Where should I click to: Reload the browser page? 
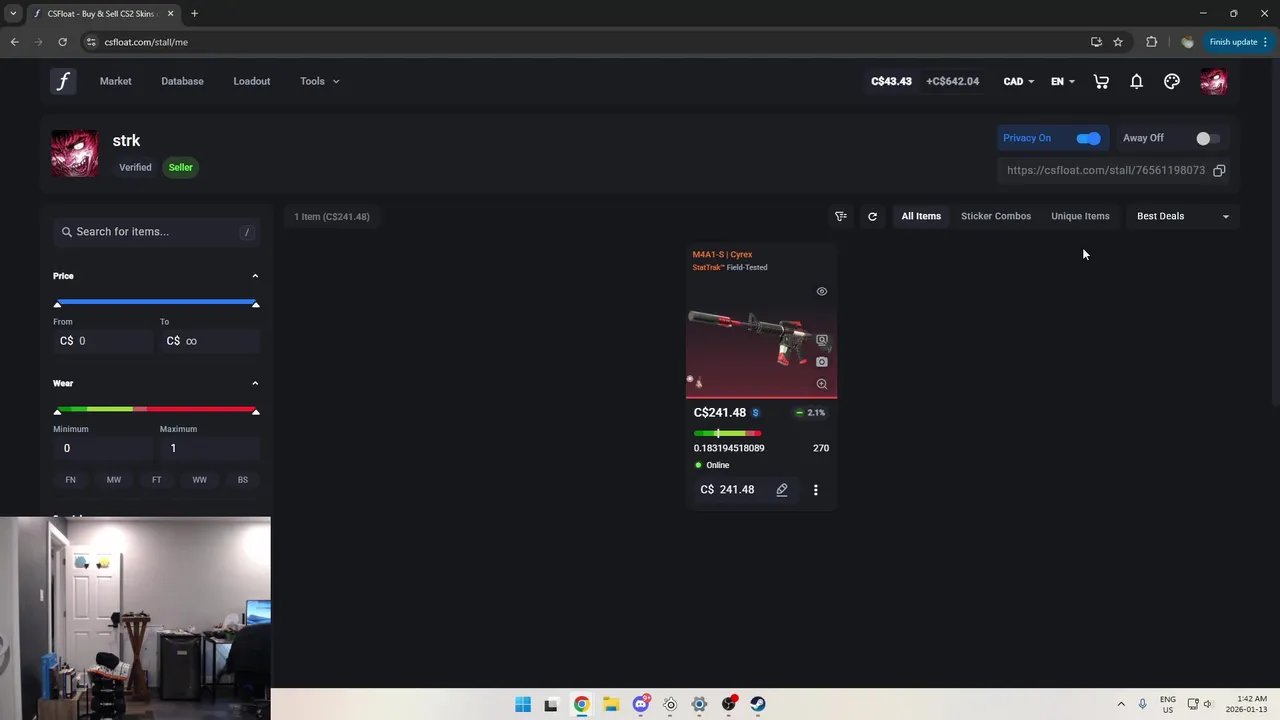(x=62, y=42)
